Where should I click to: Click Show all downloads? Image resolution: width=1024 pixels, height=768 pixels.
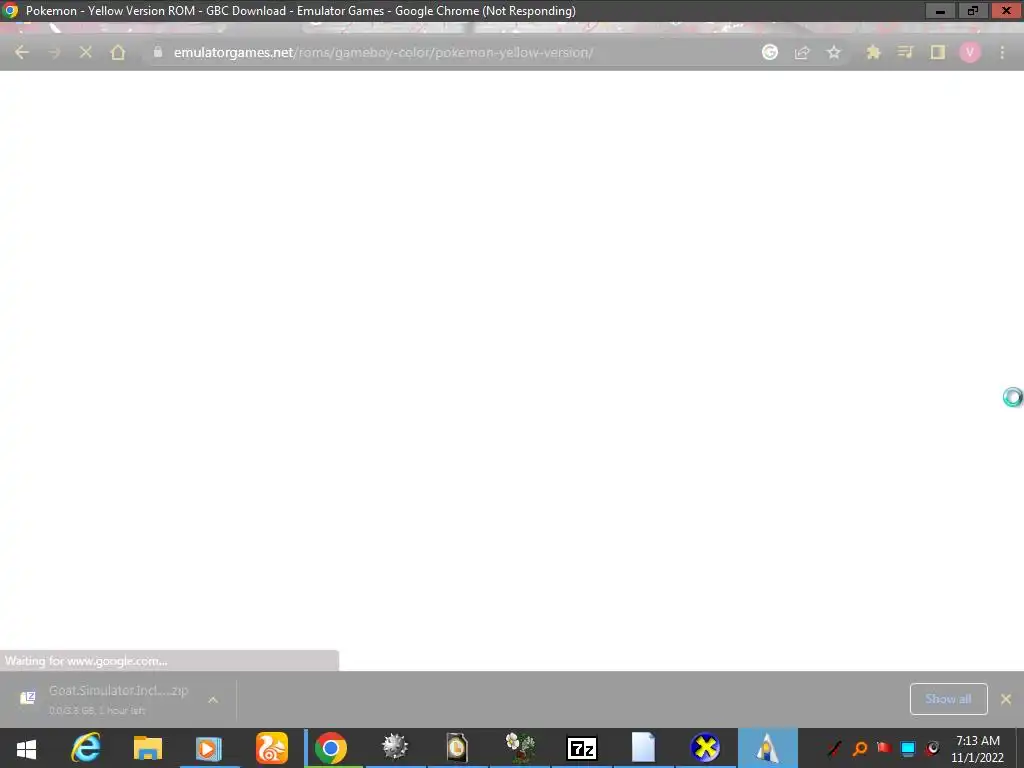(948, 699)
